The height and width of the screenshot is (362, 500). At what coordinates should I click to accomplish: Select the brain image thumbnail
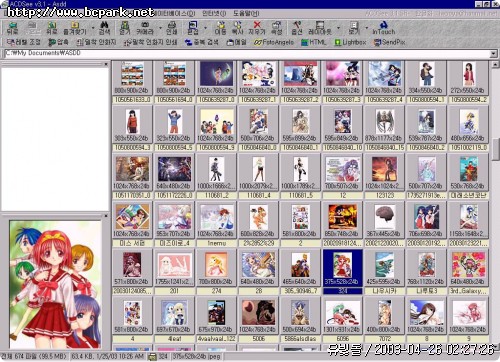(x=385, y=217)
